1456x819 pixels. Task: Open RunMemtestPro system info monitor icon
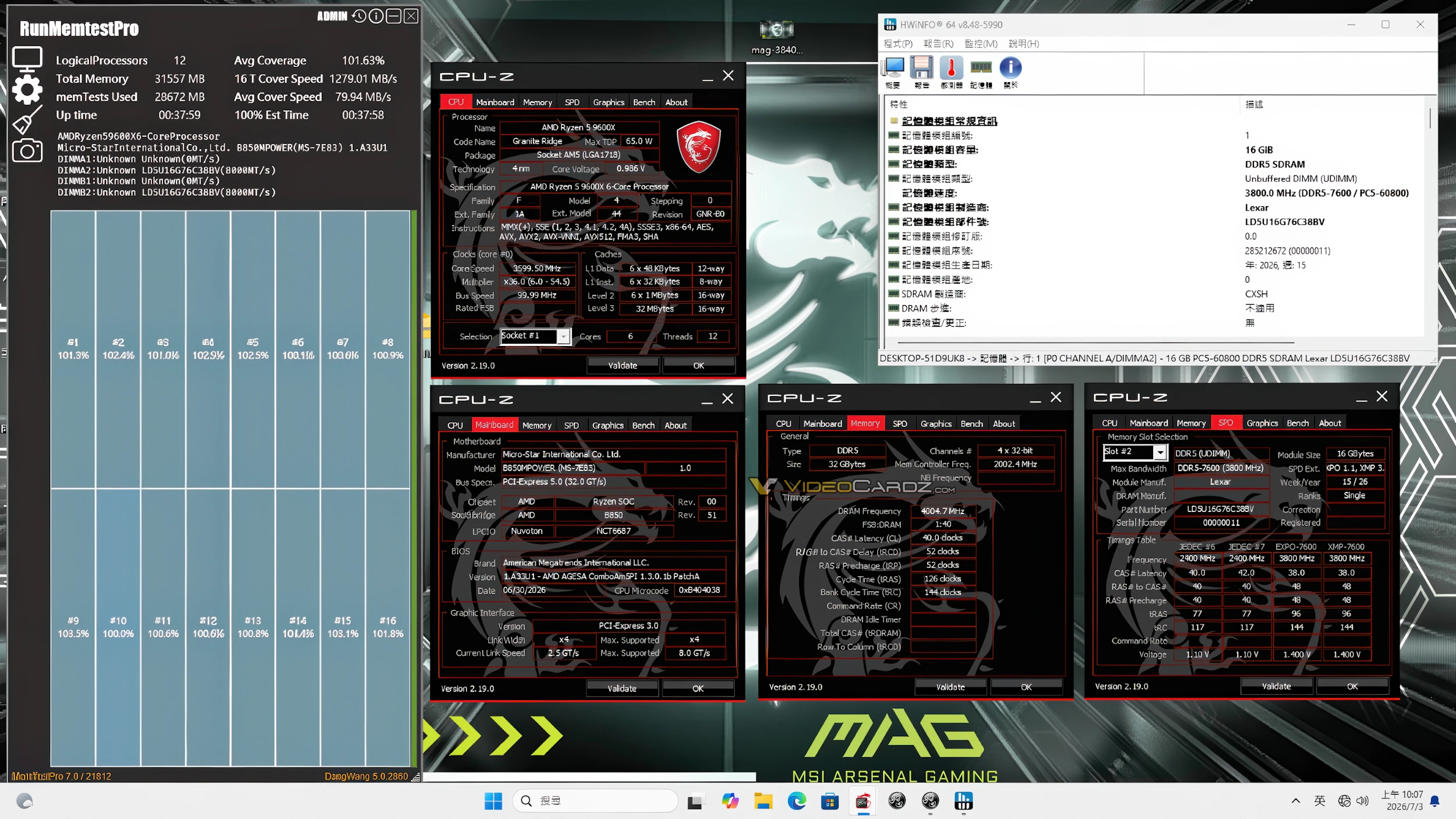[x=27, y=59]
